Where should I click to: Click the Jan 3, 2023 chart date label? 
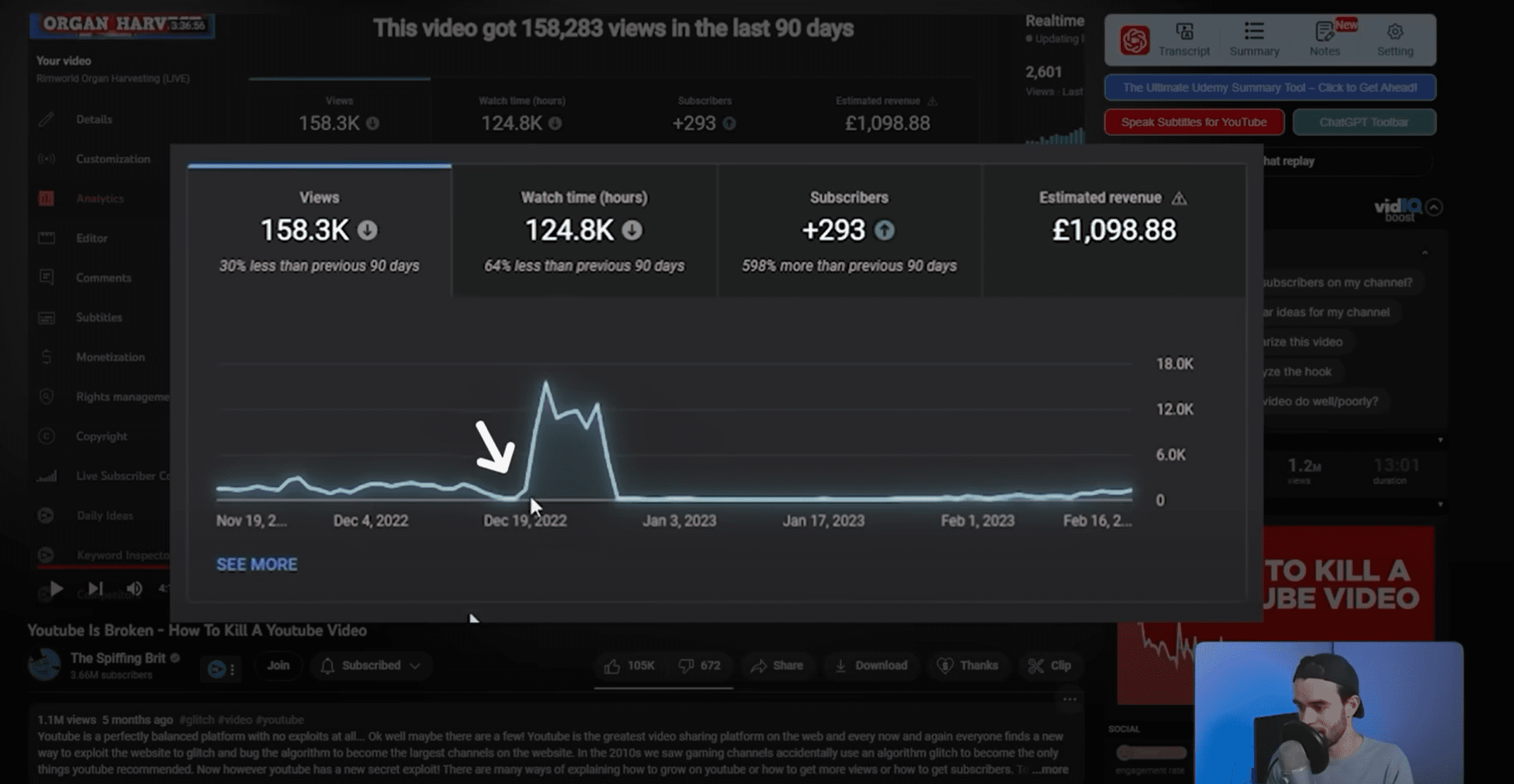coord(679,521)
